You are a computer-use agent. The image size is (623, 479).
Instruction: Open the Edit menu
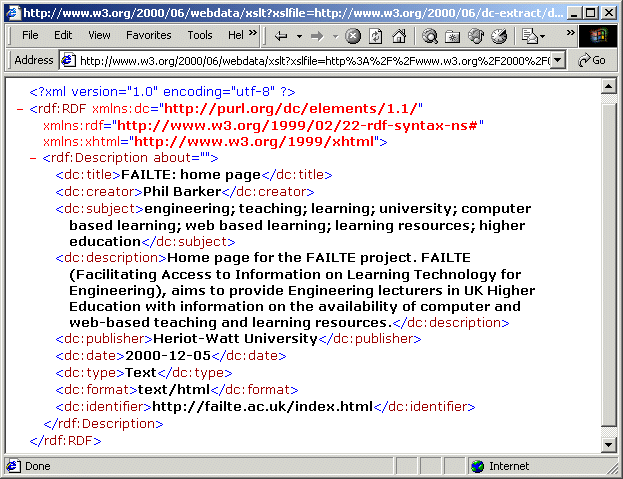click(63, 35)
